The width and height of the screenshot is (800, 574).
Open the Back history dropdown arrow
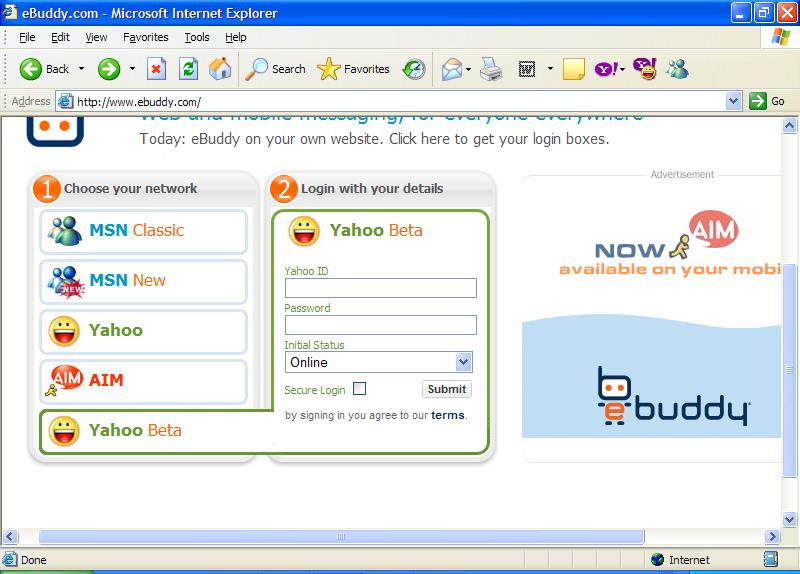point(81,68)
